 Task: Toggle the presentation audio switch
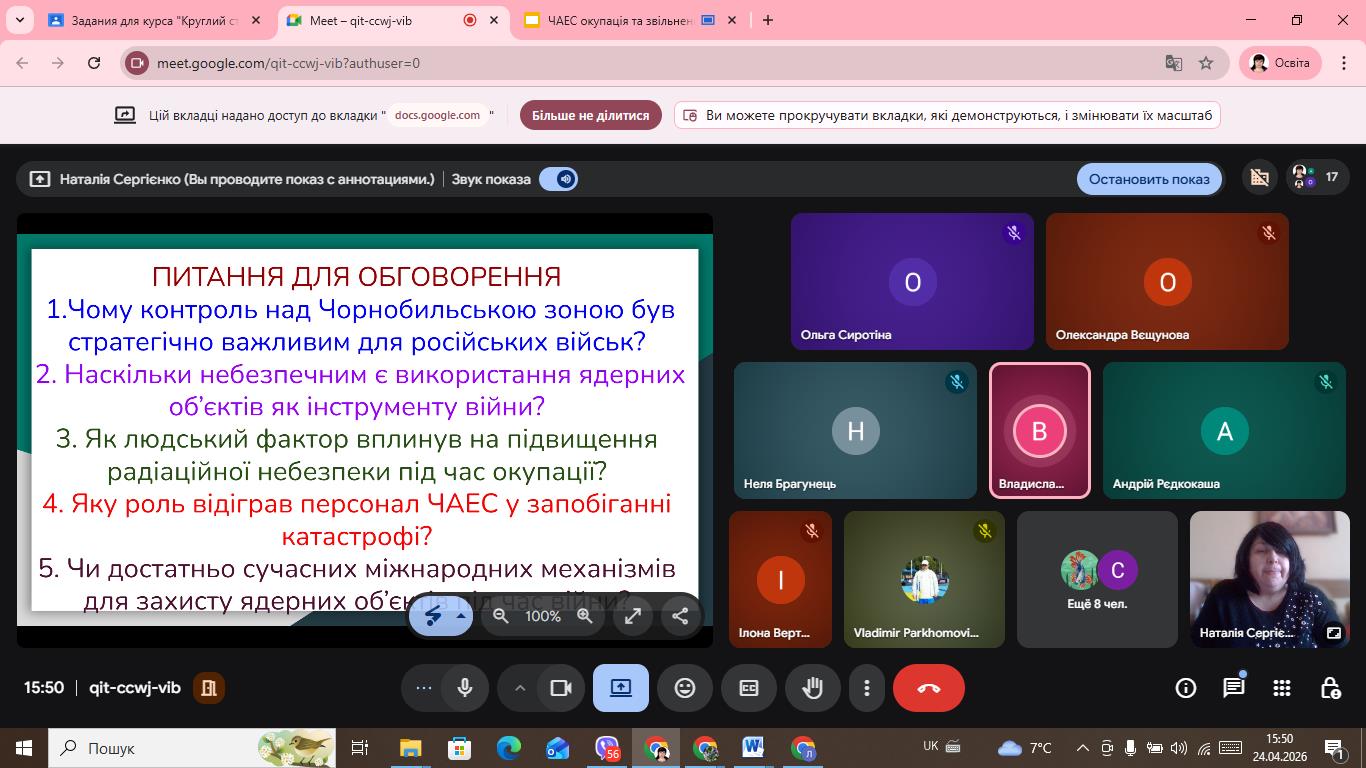558,179
